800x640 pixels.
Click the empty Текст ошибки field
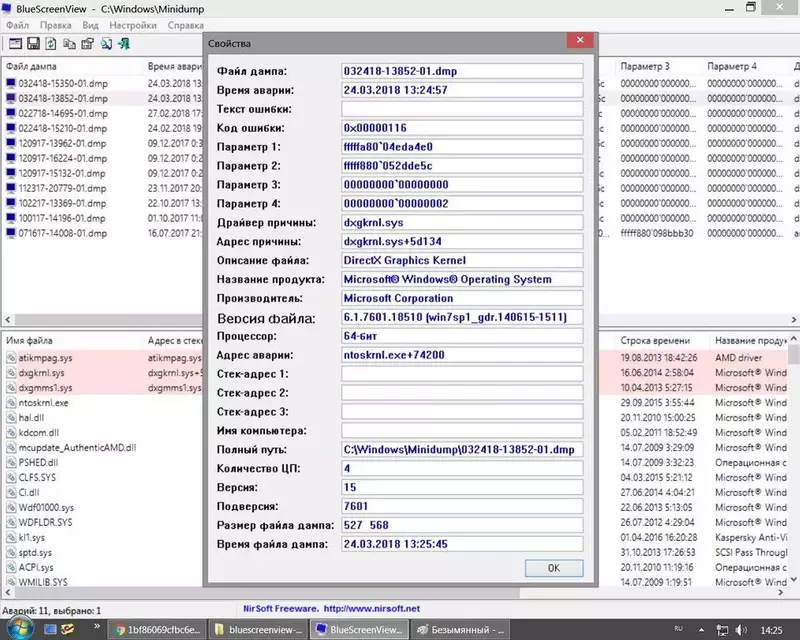tap(462, 109)
